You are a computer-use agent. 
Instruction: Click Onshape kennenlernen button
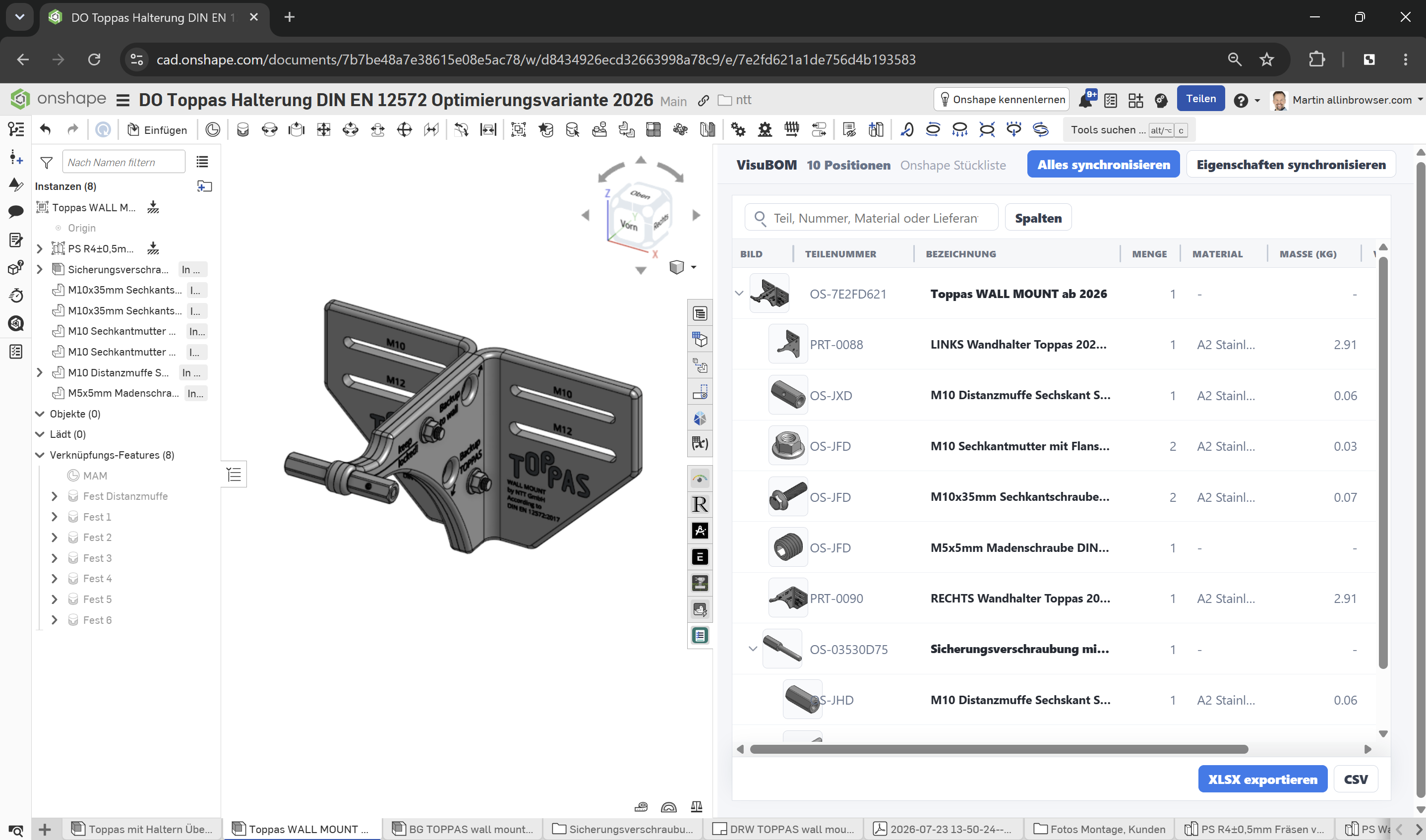[1002, 100]
